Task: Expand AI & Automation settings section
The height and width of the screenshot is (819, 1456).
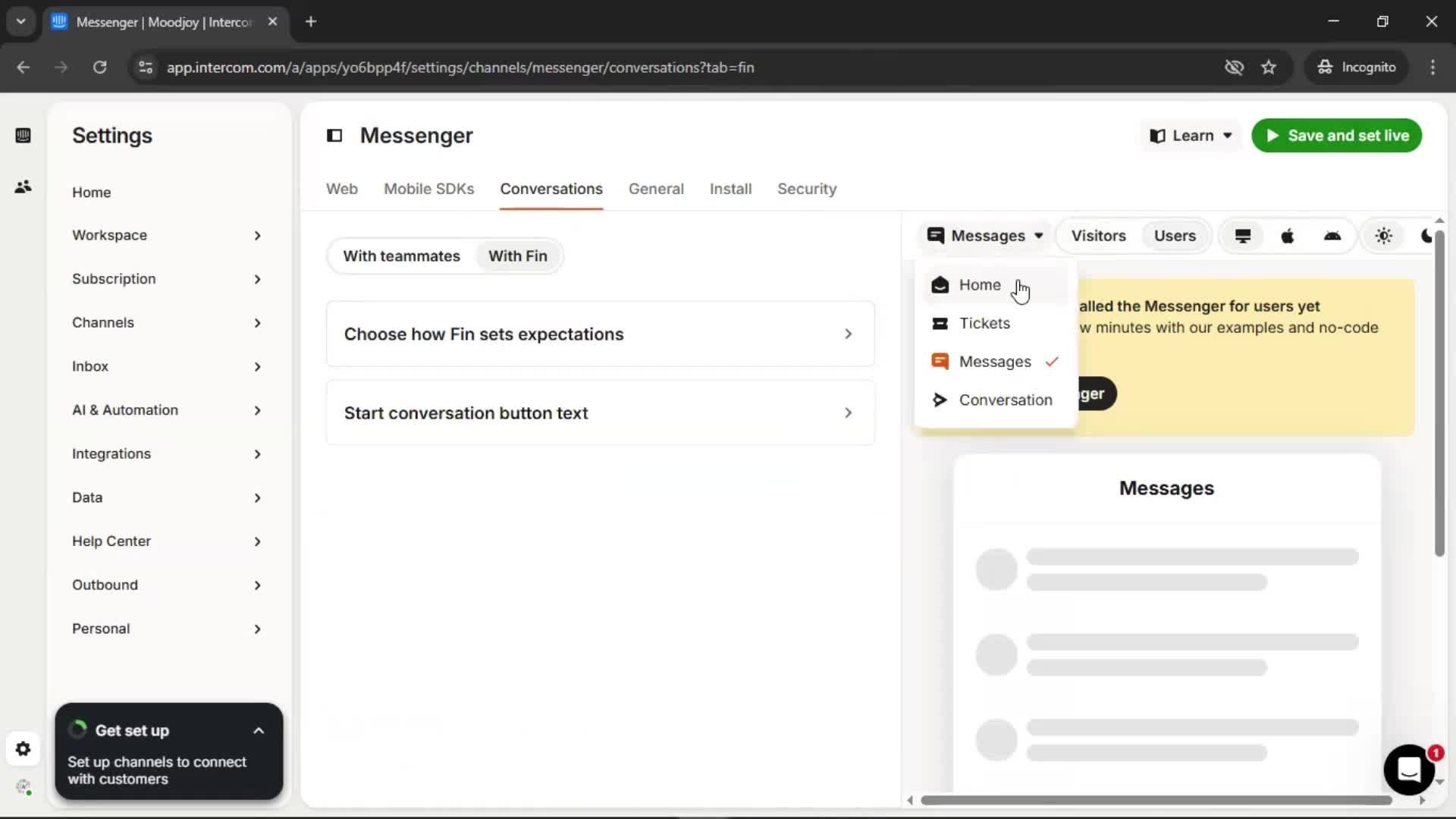Action: point(168,410)
